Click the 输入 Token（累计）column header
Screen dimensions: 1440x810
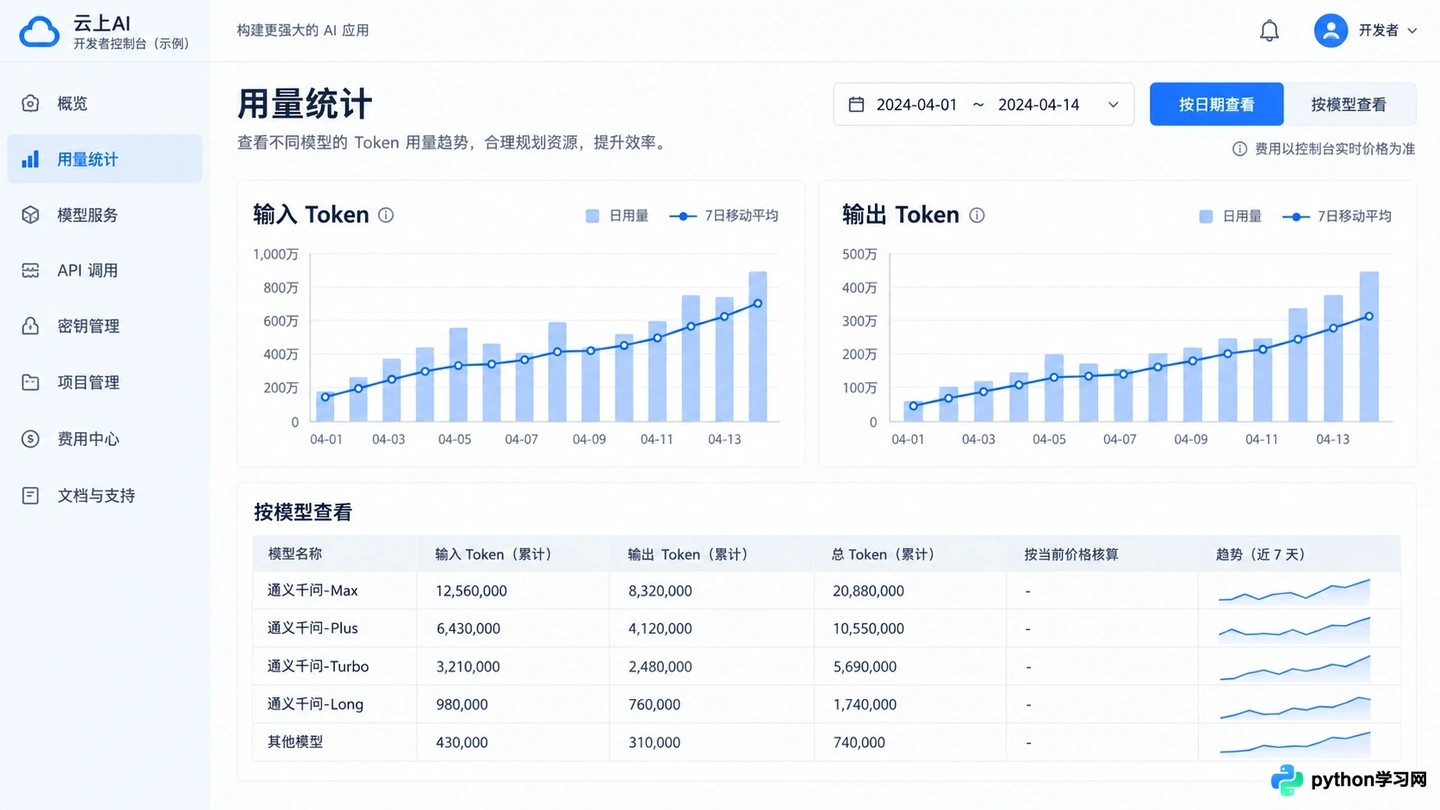tap(494, 554)
